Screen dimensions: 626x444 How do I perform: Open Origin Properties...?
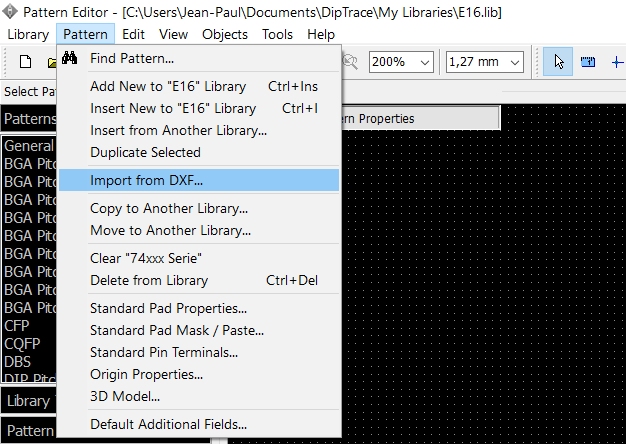pyautogui.click(x=199, y=374)
